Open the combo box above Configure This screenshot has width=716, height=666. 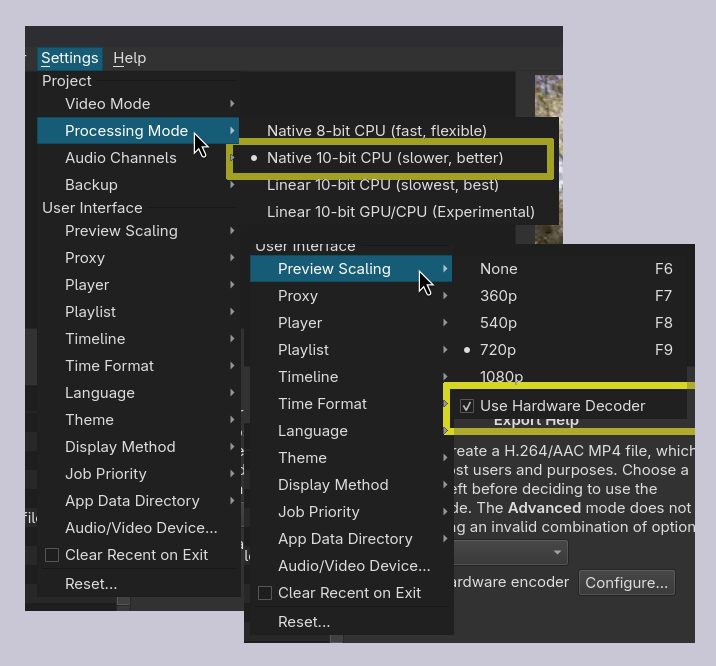pos(510,552)
